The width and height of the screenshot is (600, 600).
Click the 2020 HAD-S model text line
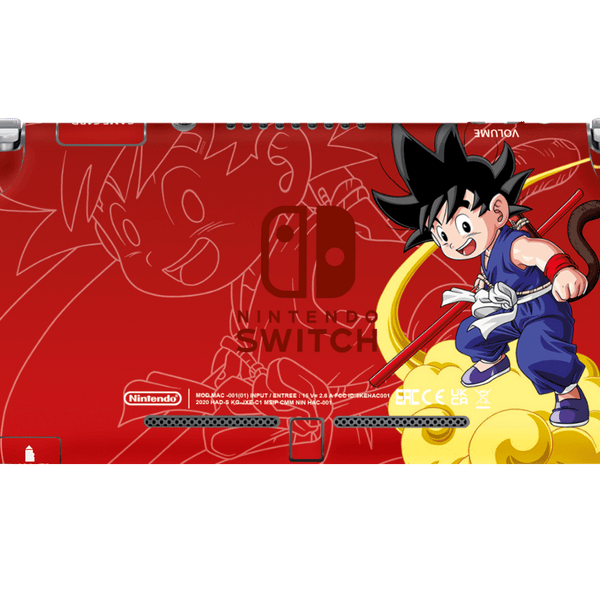(x=264, y=403)
